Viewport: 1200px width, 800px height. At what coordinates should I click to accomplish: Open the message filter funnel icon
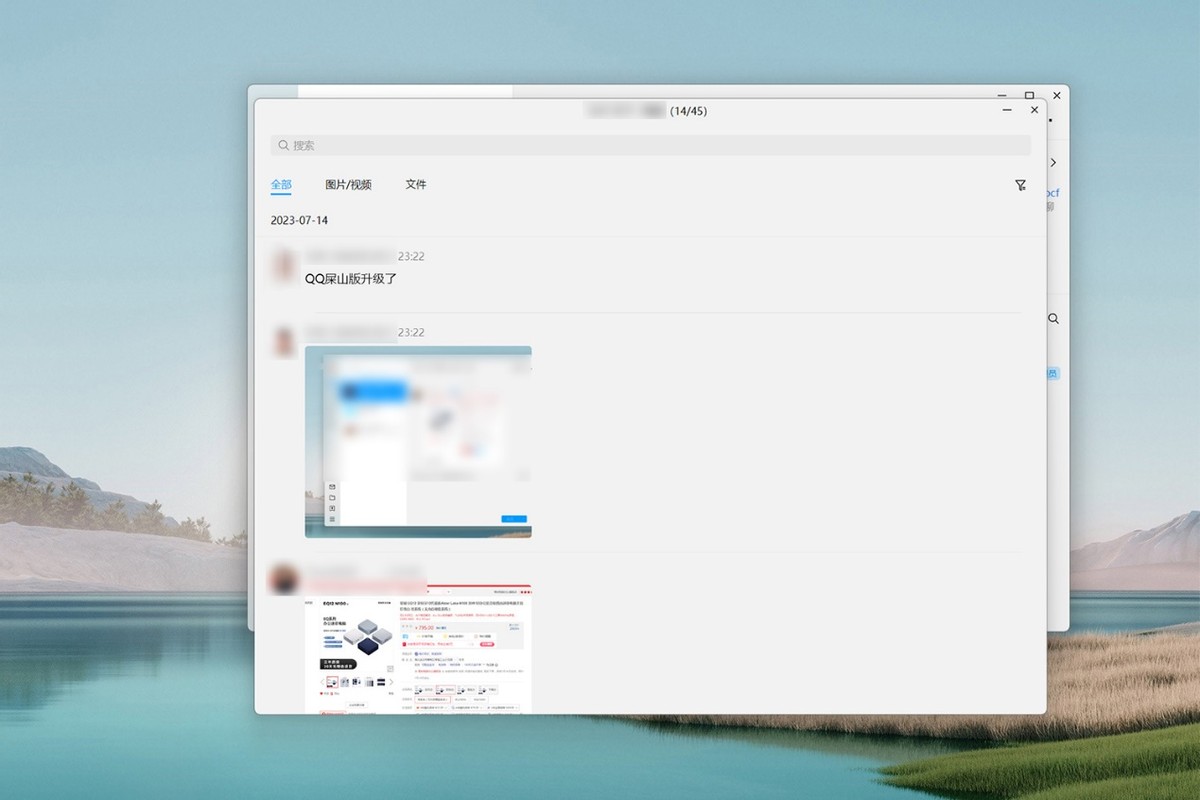tap(1020, 185)
